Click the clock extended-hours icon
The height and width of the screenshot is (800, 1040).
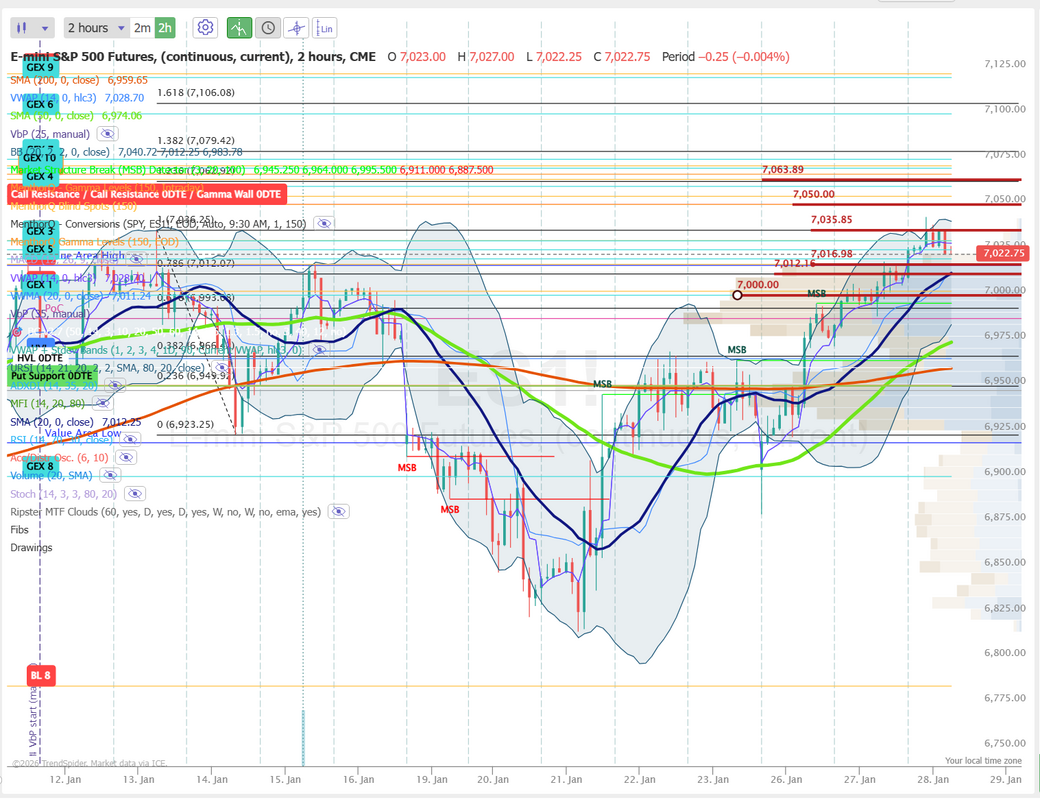(x=267, y=28)
